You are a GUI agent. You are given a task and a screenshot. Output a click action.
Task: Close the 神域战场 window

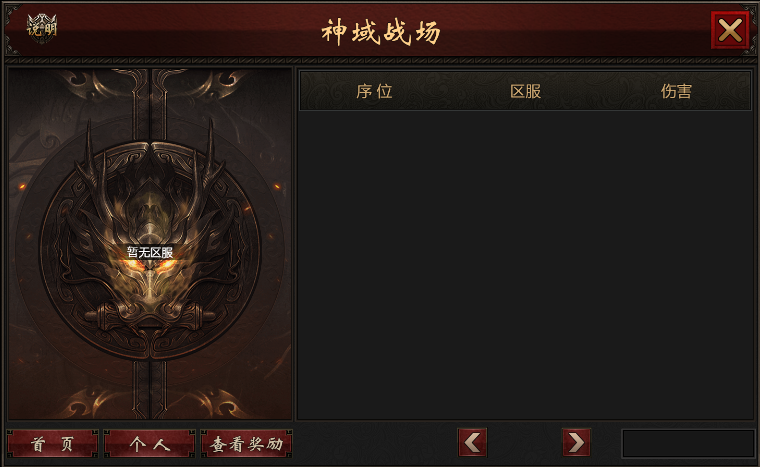click(x=730, y=30)
